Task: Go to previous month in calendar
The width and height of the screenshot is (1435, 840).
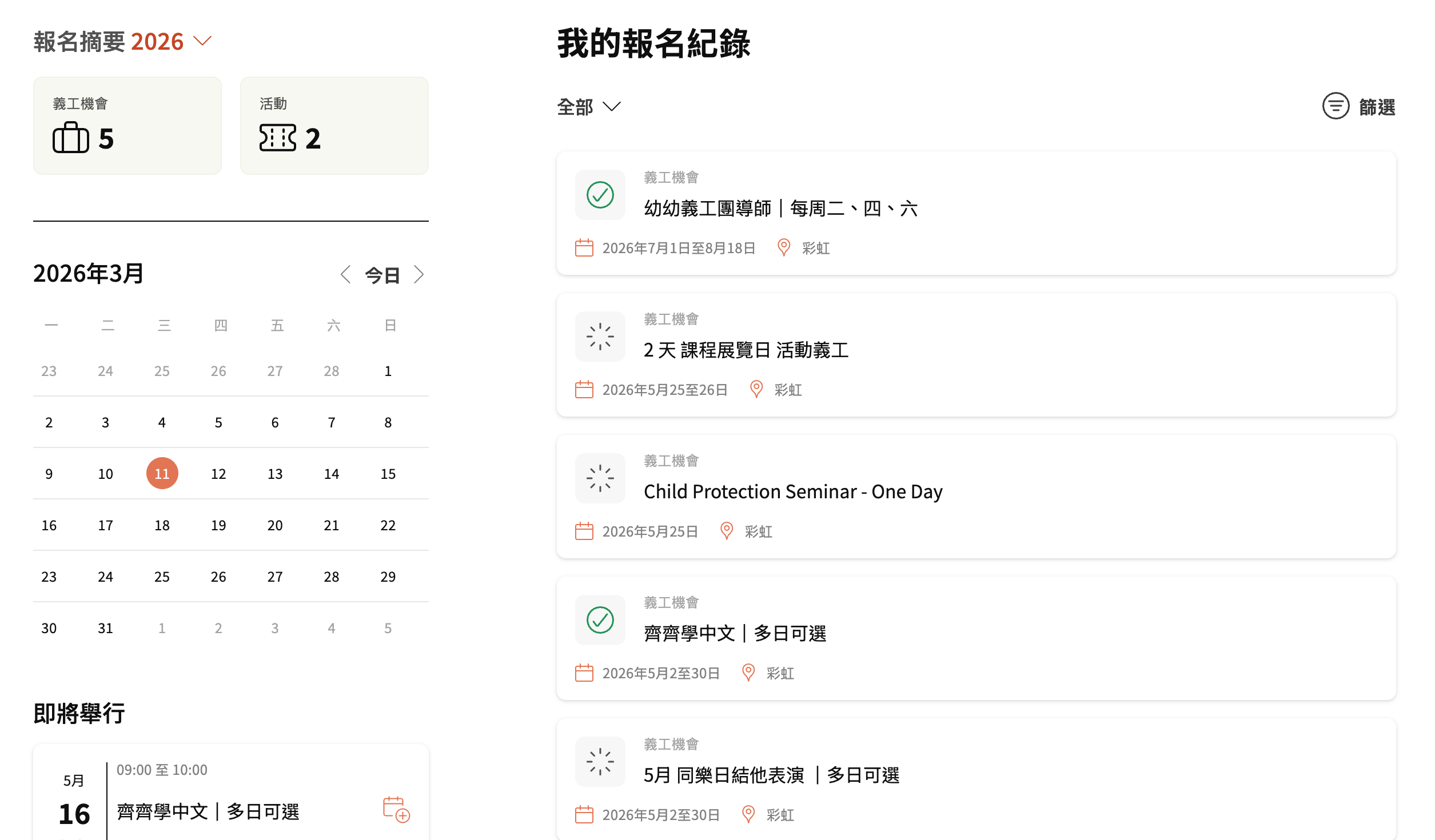Action: (346, 275)
